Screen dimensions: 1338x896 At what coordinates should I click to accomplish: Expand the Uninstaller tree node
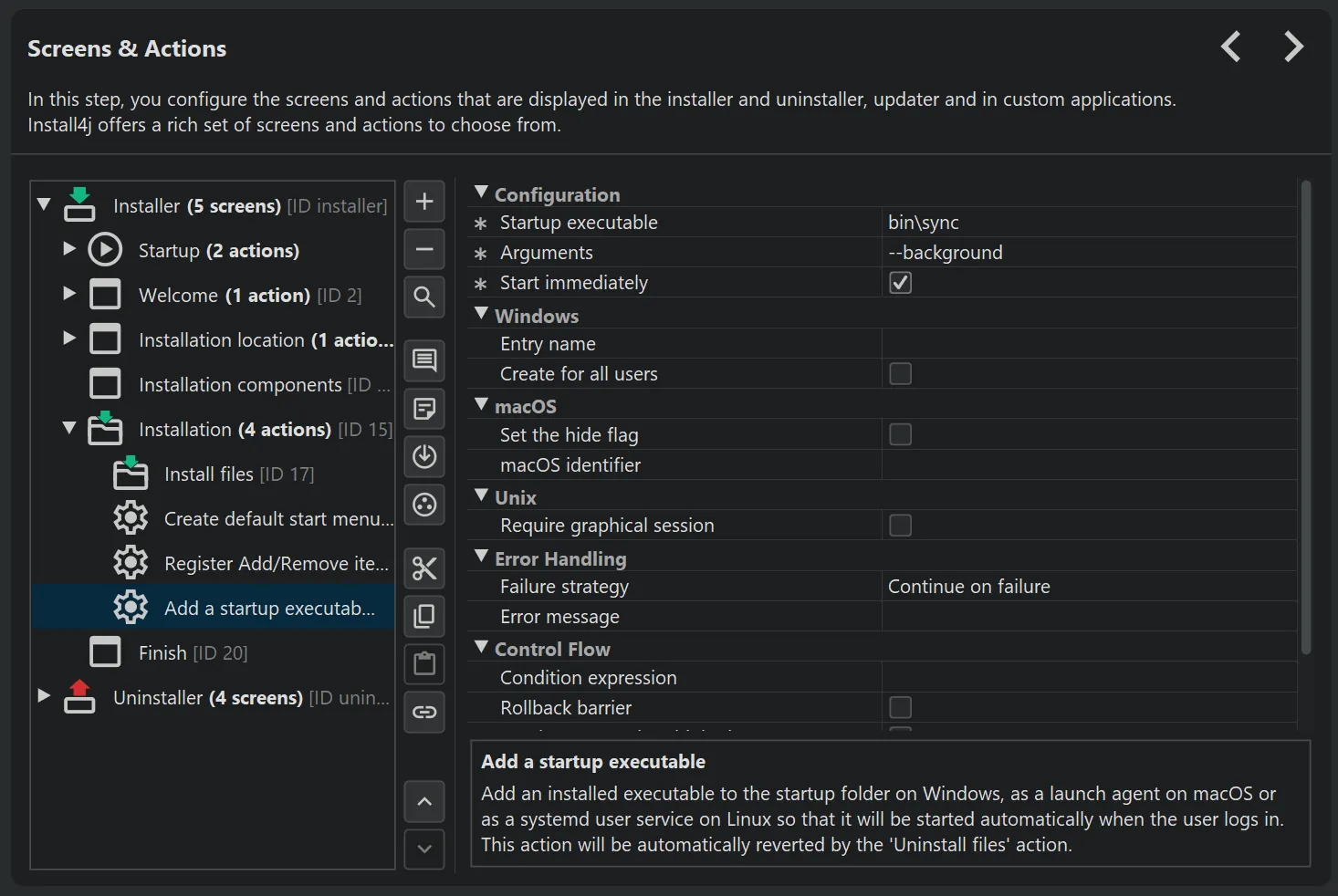click(x=43, y=696)
